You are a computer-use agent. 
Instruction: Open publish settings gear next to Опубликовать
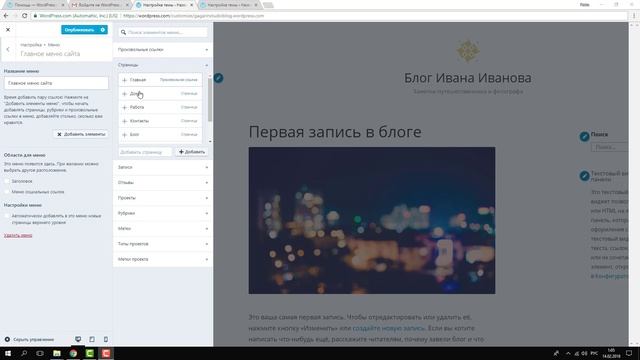103,30
